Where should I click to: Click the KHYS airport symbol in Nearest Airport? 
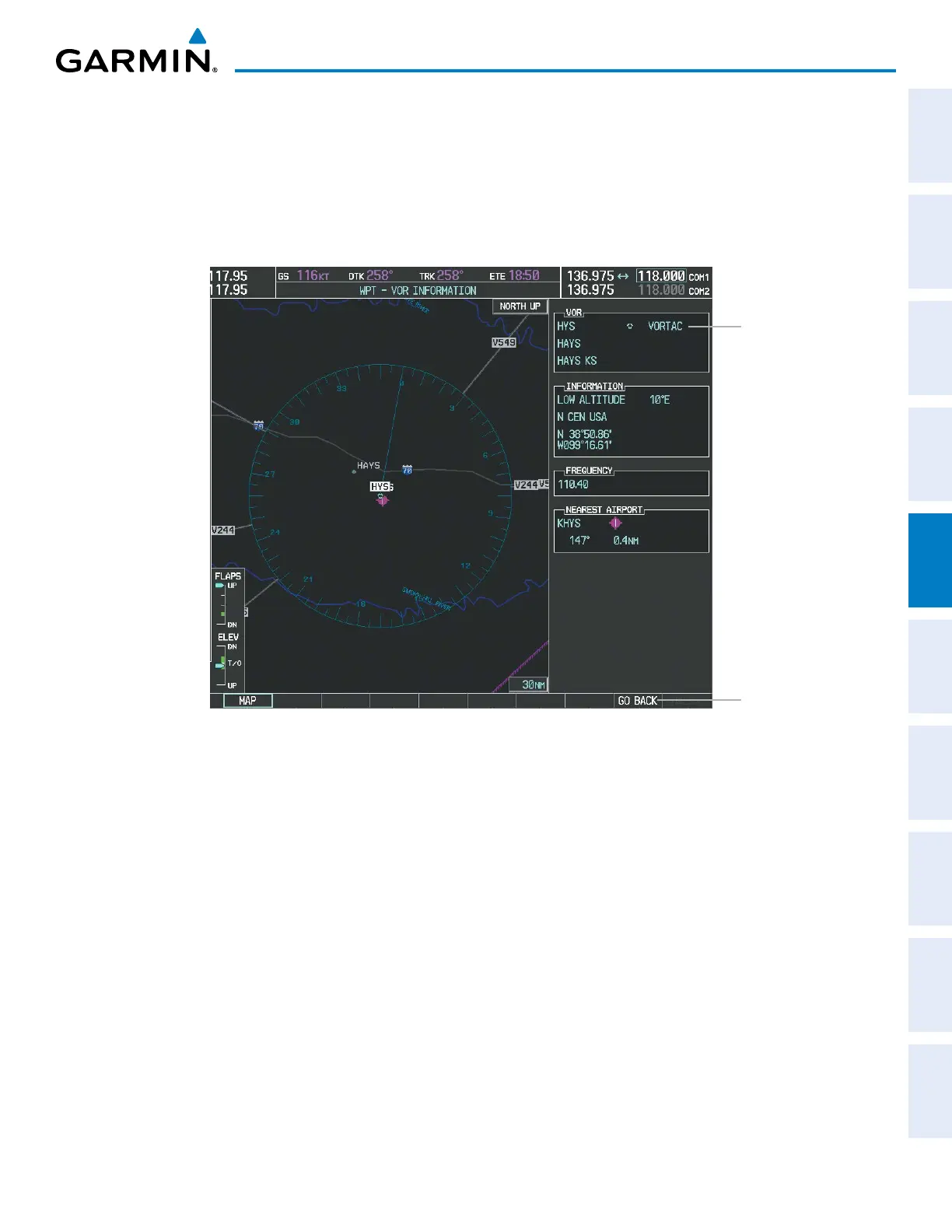(615, 523)
